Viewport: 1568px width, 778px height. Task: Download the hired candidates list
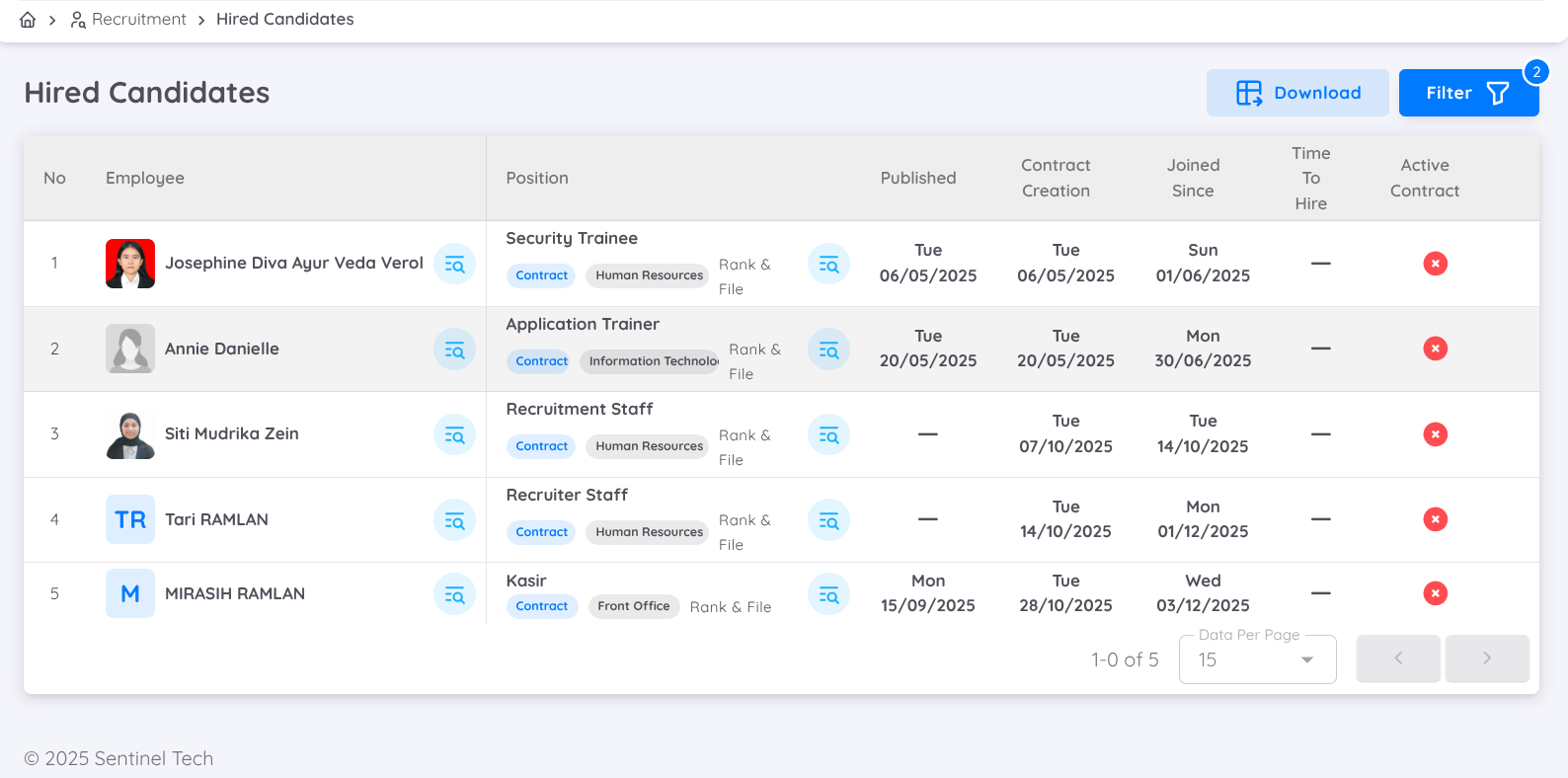[x=1297, y=93]
